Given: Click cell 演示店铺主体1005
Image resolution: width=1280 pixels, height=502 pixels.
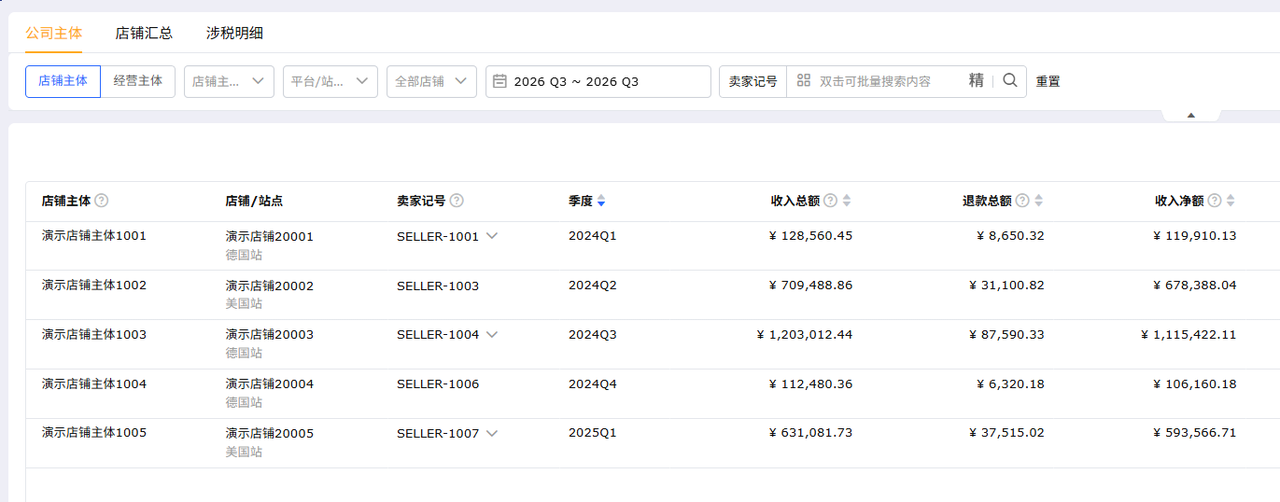Looking at the screenshot, I should [x=94, y=433].
